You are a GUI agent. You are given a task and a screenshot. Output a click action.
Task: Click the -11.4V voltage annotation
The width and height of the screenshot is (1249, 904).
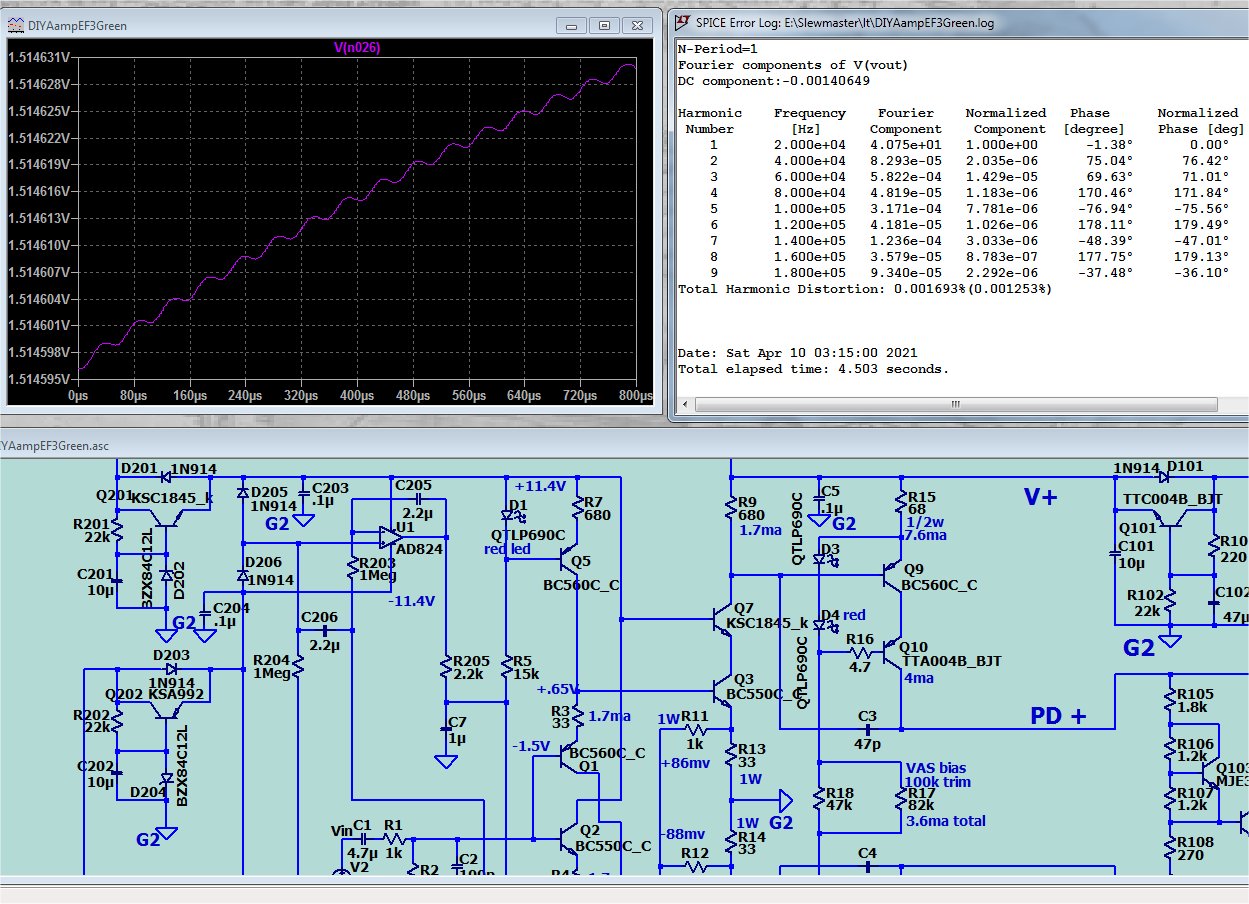tap(411, 601)
